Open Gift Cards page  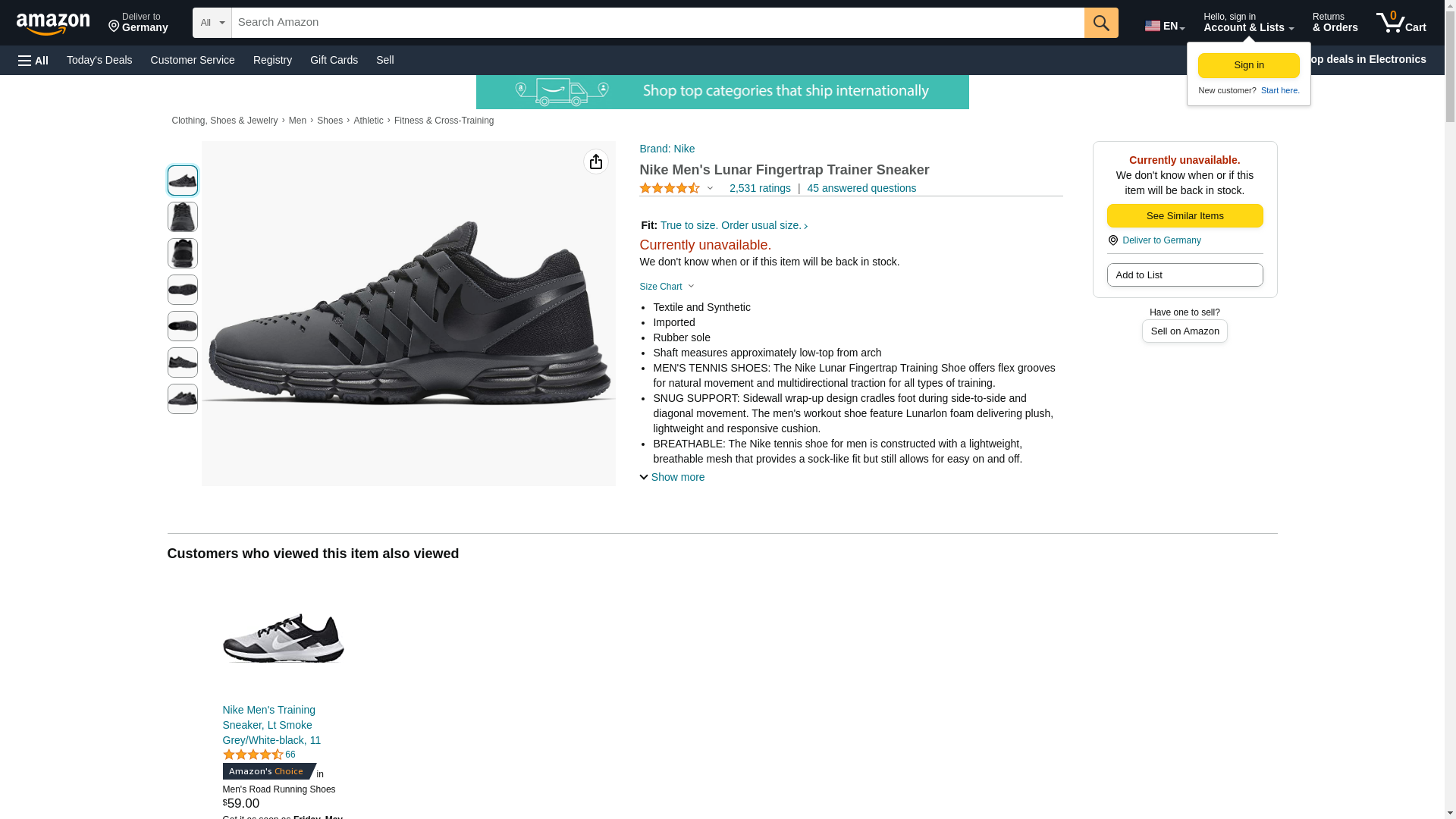(x=334, y=60)
